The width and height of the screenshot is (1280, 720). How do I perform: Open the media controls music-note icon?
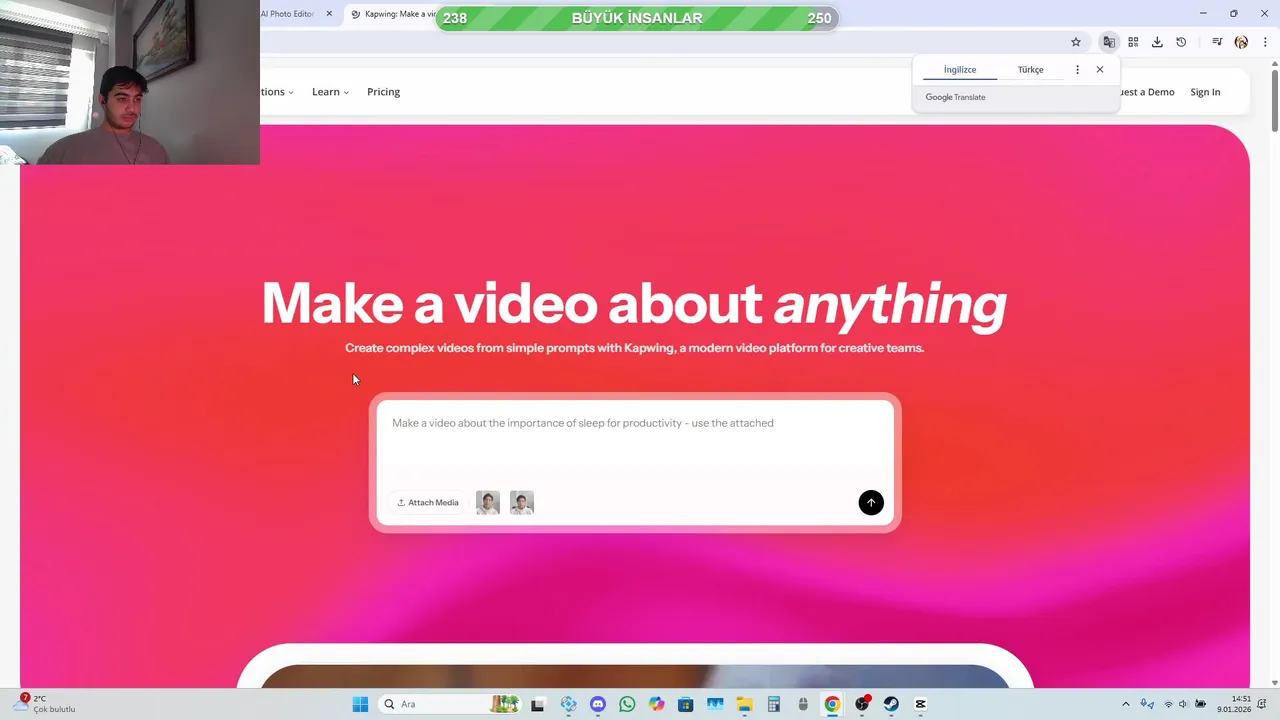(1217, 42)
